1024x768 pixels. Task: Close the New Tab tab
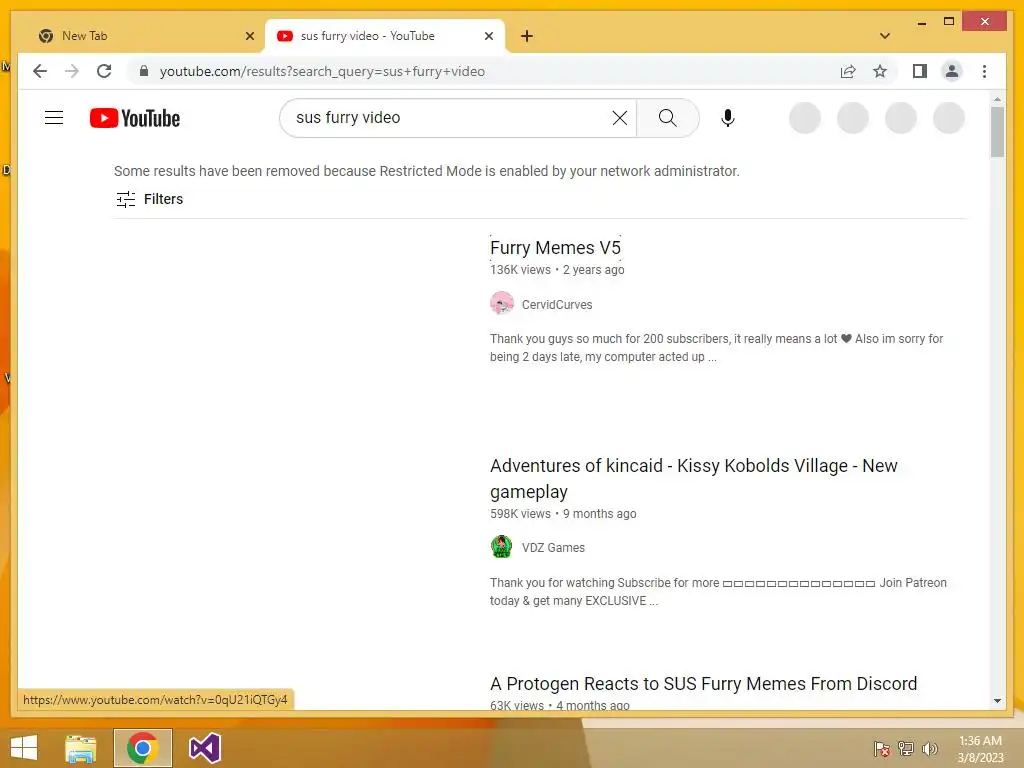(249, 36)
